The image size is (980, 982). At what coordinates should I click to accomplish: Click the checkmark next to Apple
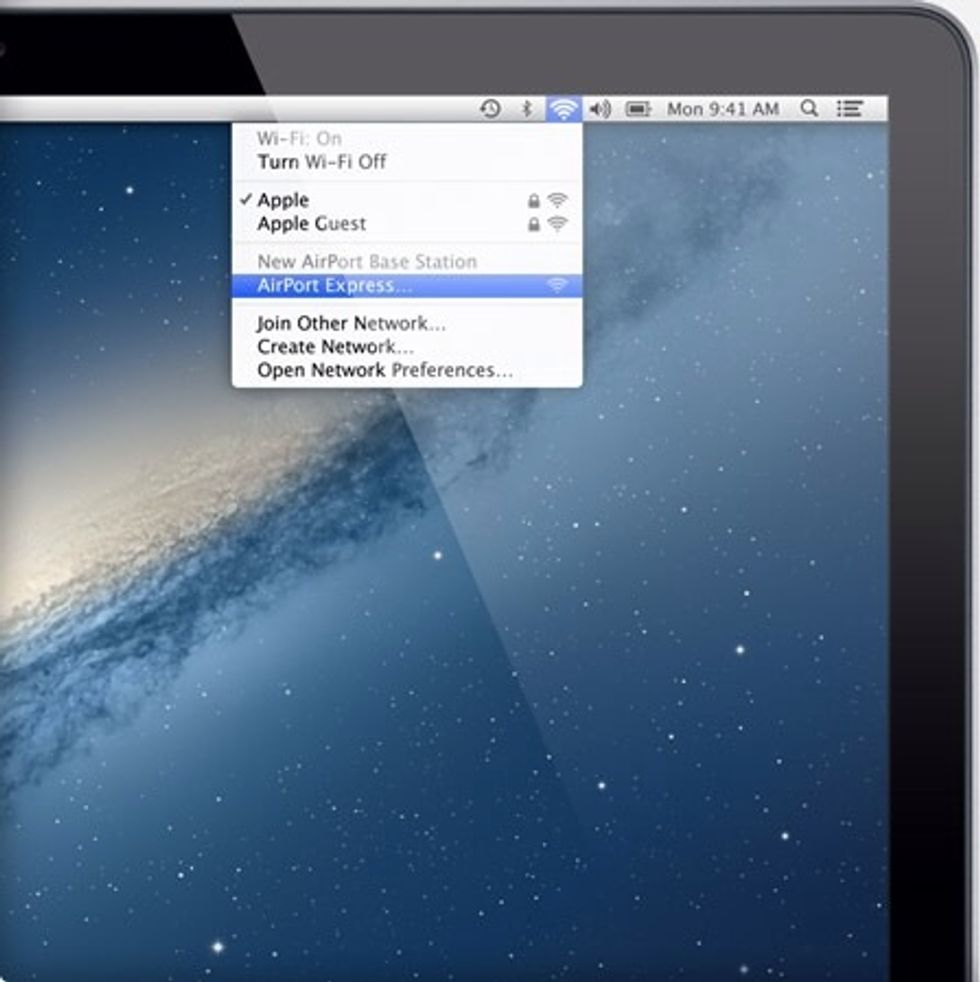pos(246,199)
